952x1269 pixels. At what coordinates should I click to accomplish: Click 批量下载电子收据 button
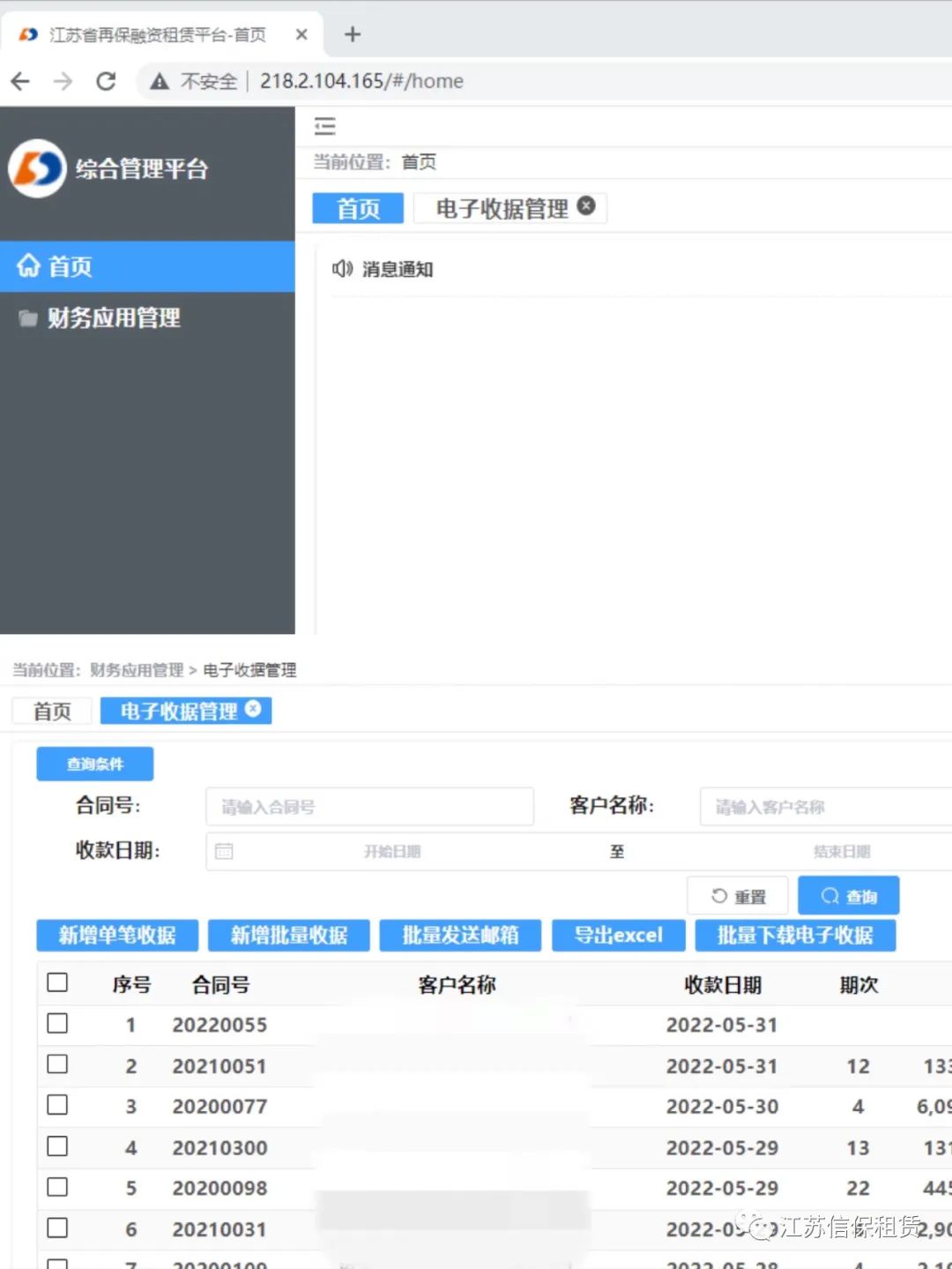(795, 935)
